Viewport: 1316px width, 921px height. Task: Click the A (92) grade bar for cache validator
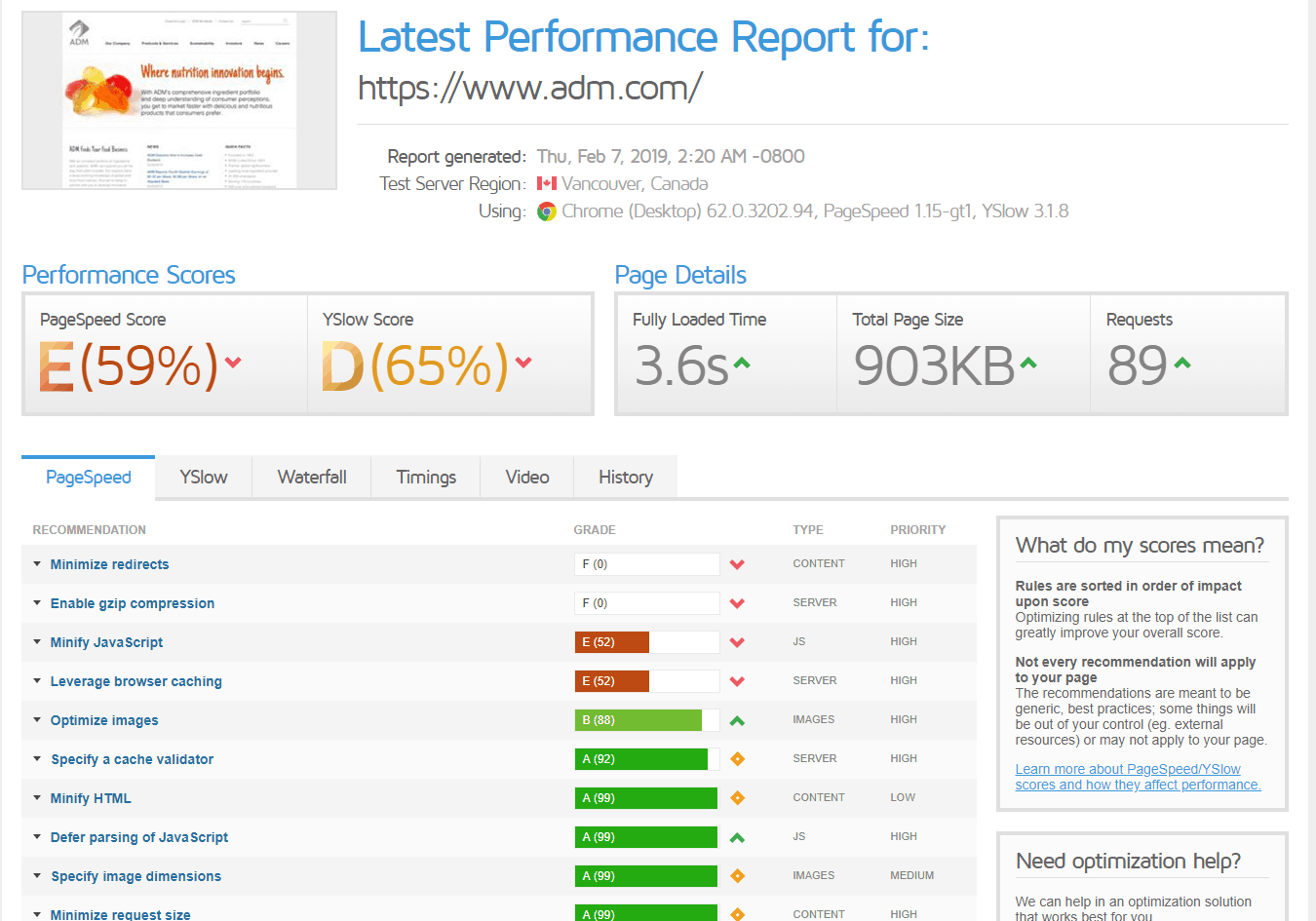pyautogui.click(x=646, y=759)
